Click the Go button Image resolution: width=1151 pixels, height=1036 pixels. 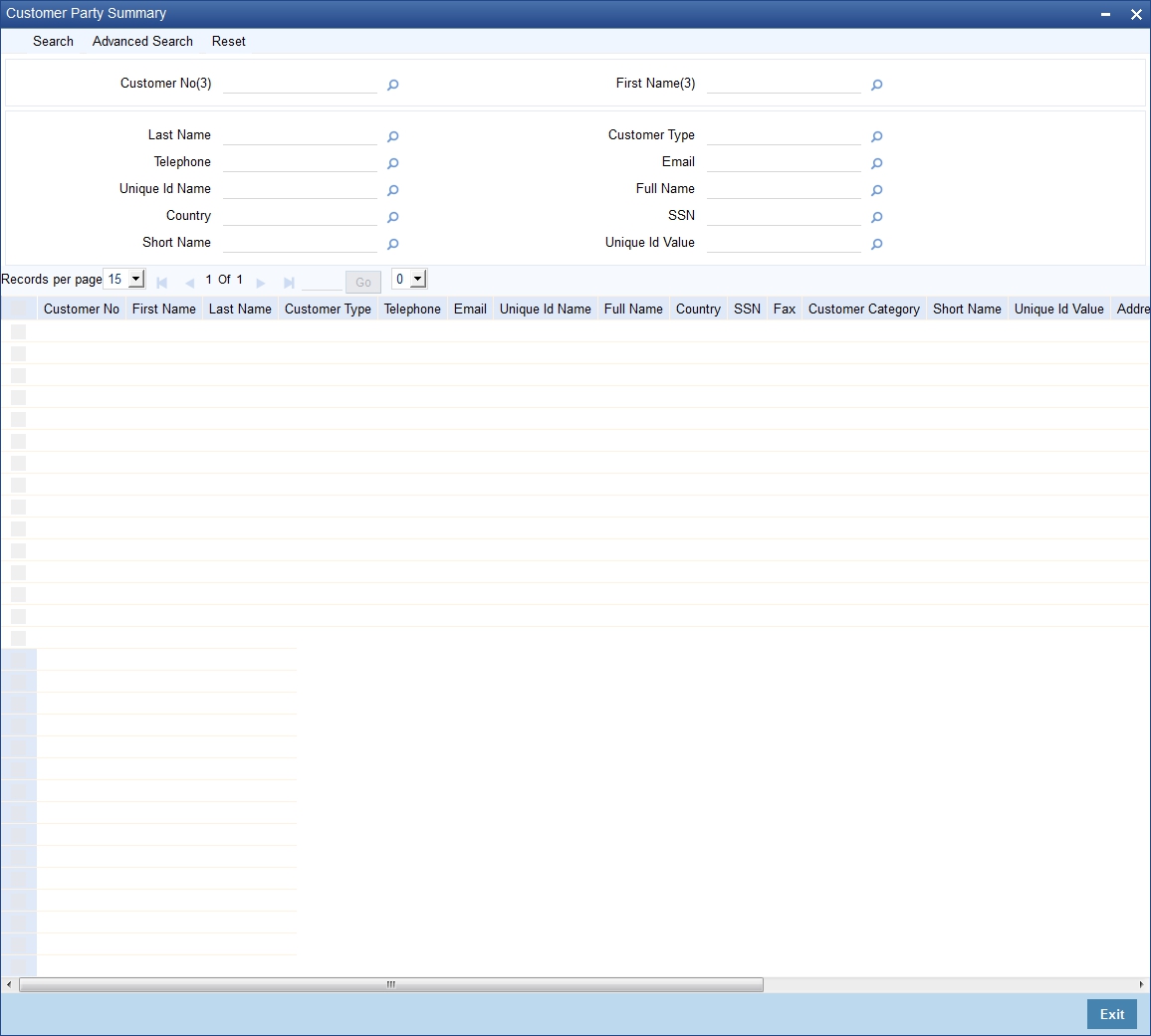362,282
